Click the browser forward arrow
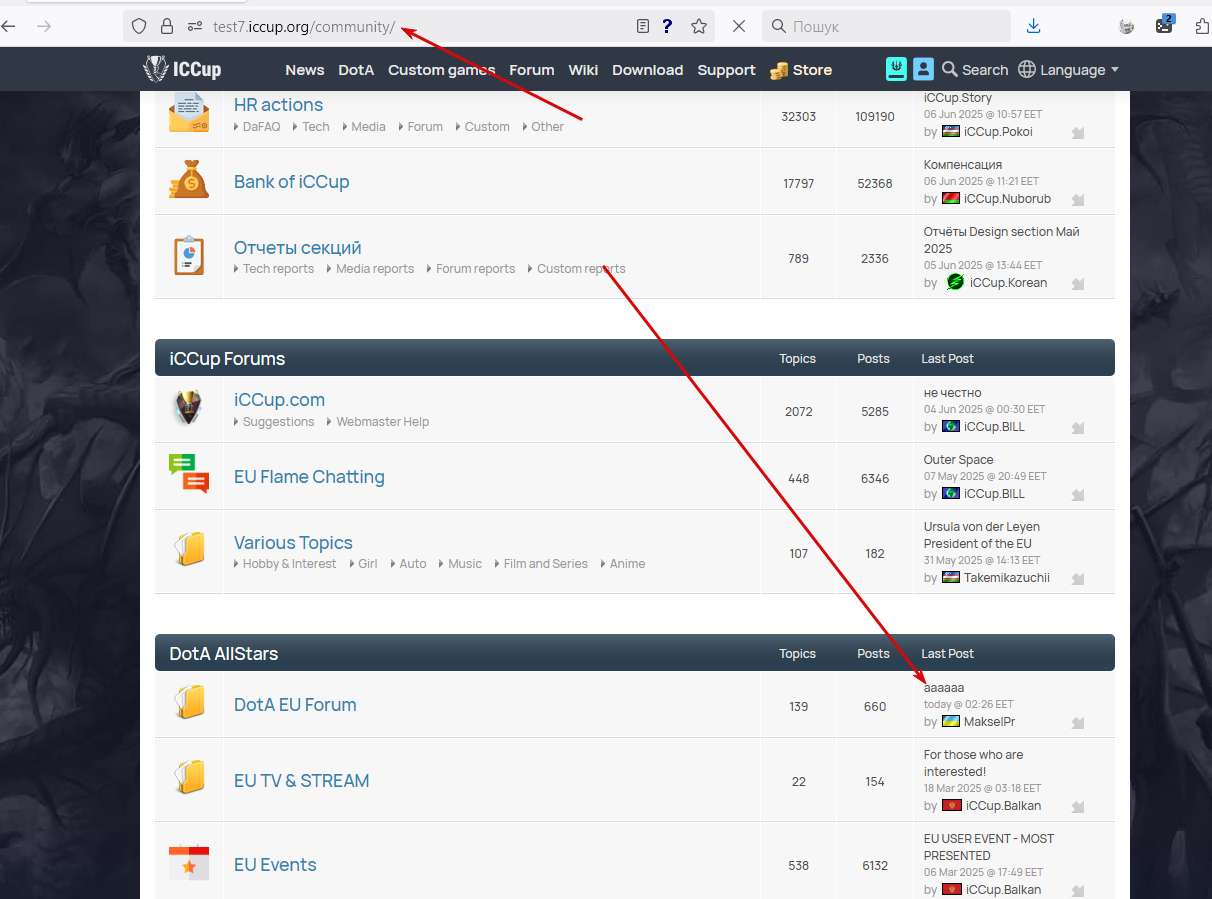The height and width of the screenshot is (899, 1212). point(43,26)
